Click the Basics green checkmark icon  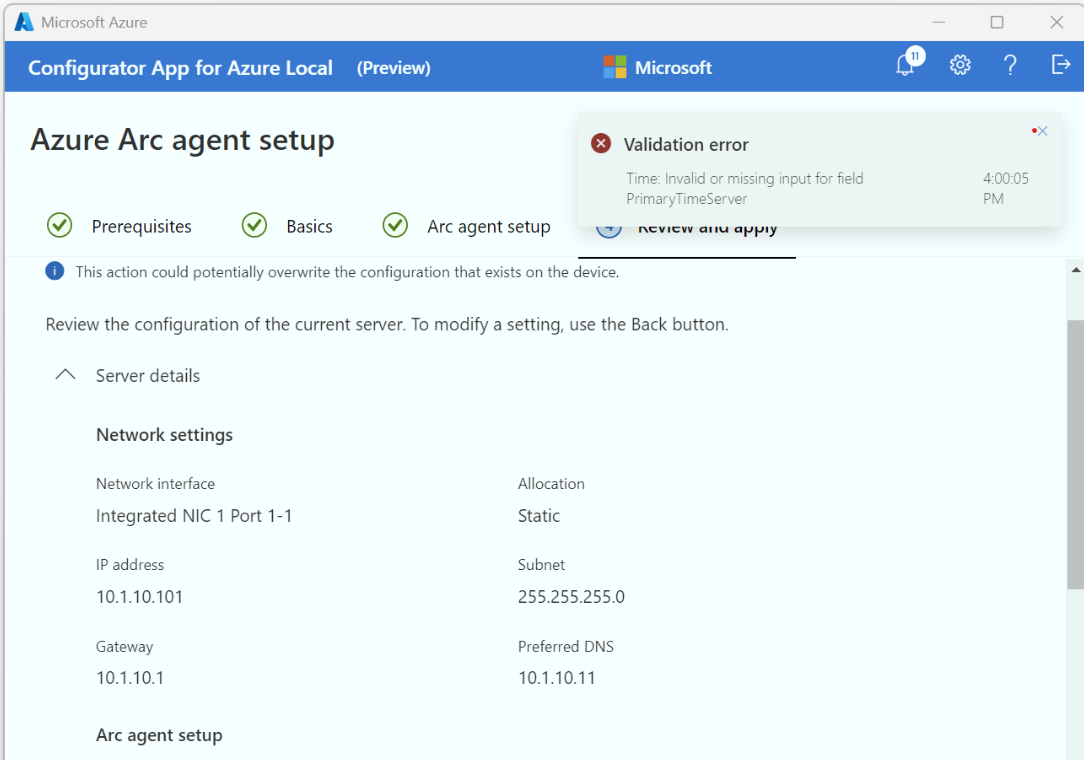254,225
